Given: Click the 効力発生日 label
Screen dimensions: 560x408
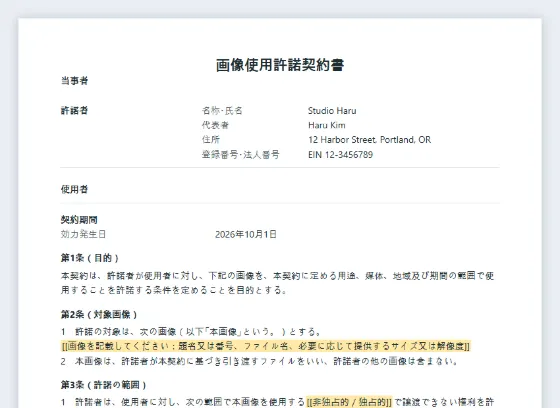Looking at the screenshot, I should pyautogui.click(x=83, y=234).
